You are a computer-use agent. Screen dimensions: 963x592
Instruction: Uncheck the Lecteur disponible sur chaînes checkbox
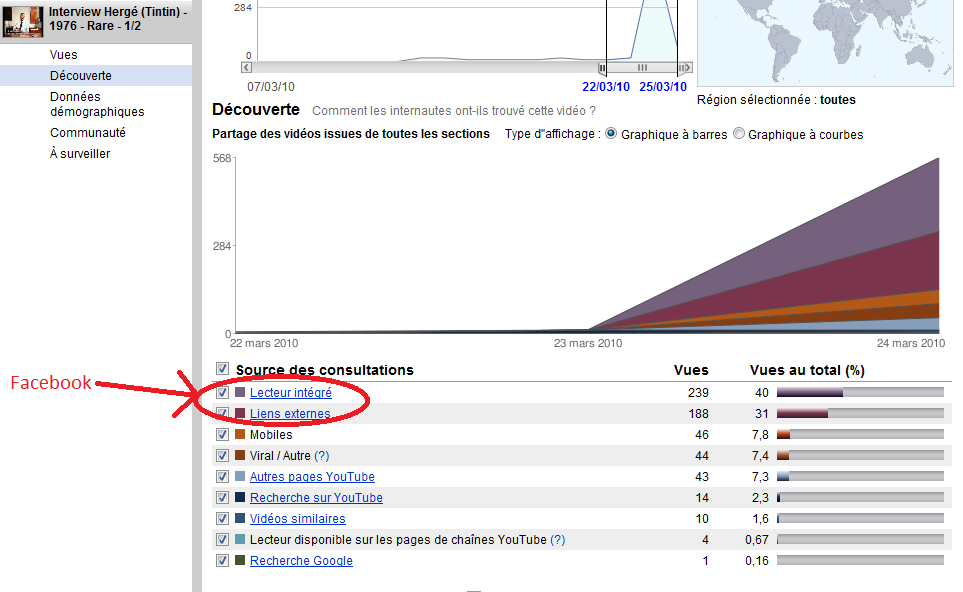tap(222, 539)
